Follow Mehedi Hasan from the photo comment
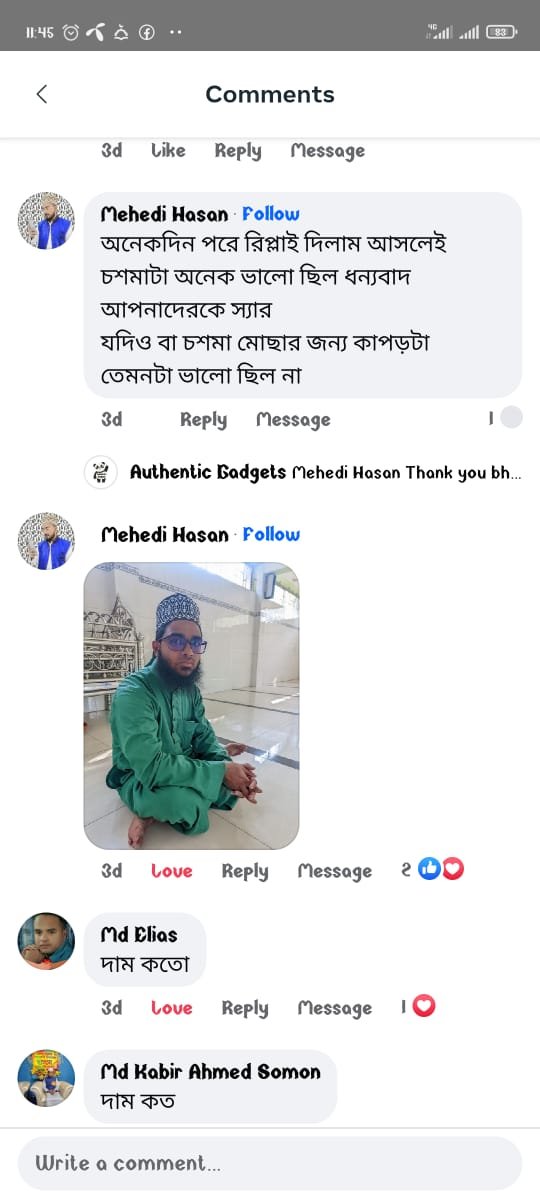Screen dimensions: 540x1200 pyautogui.click(x=271, y=535)
